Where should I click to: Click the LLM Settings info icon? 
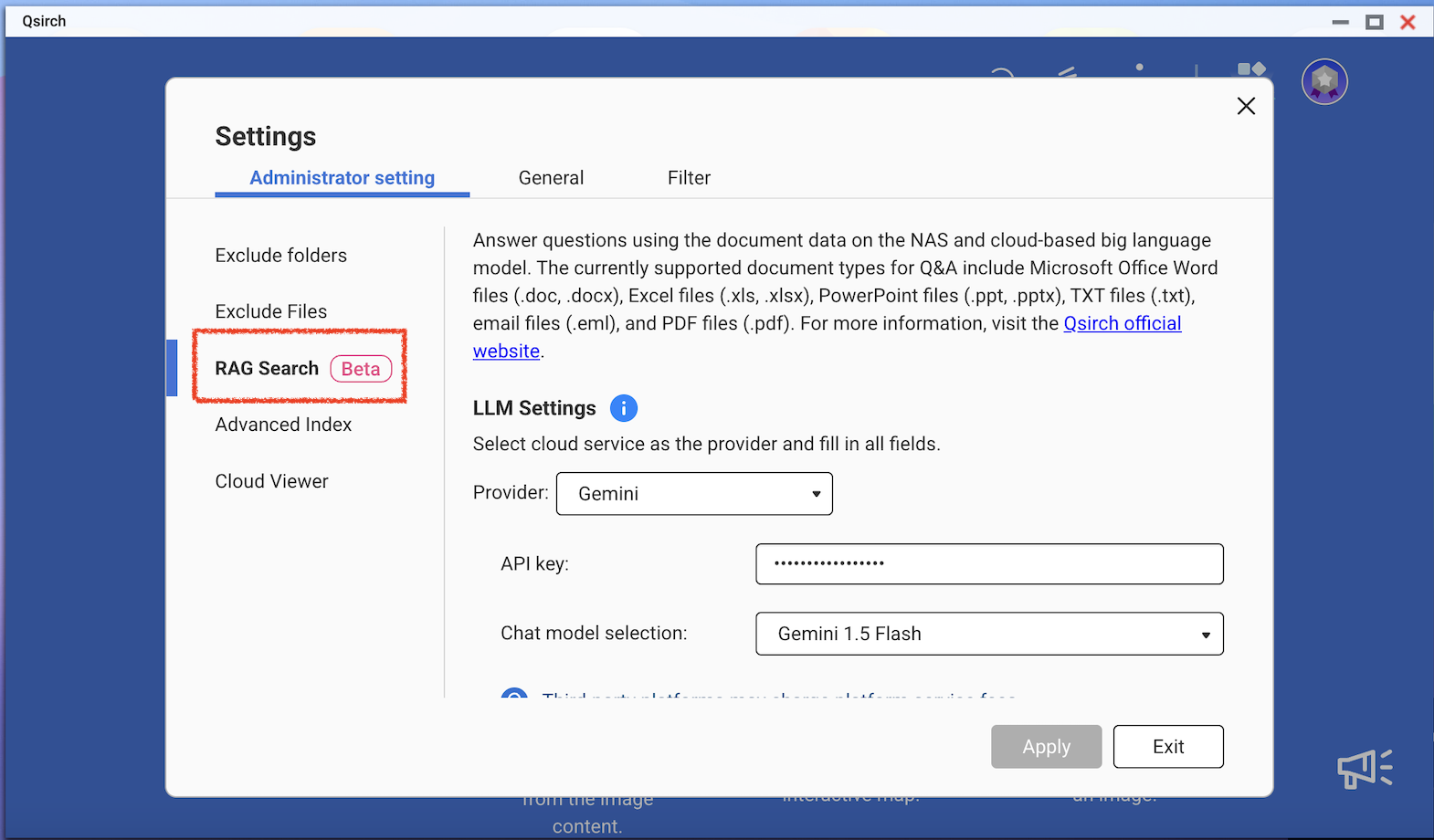[624, 408]
